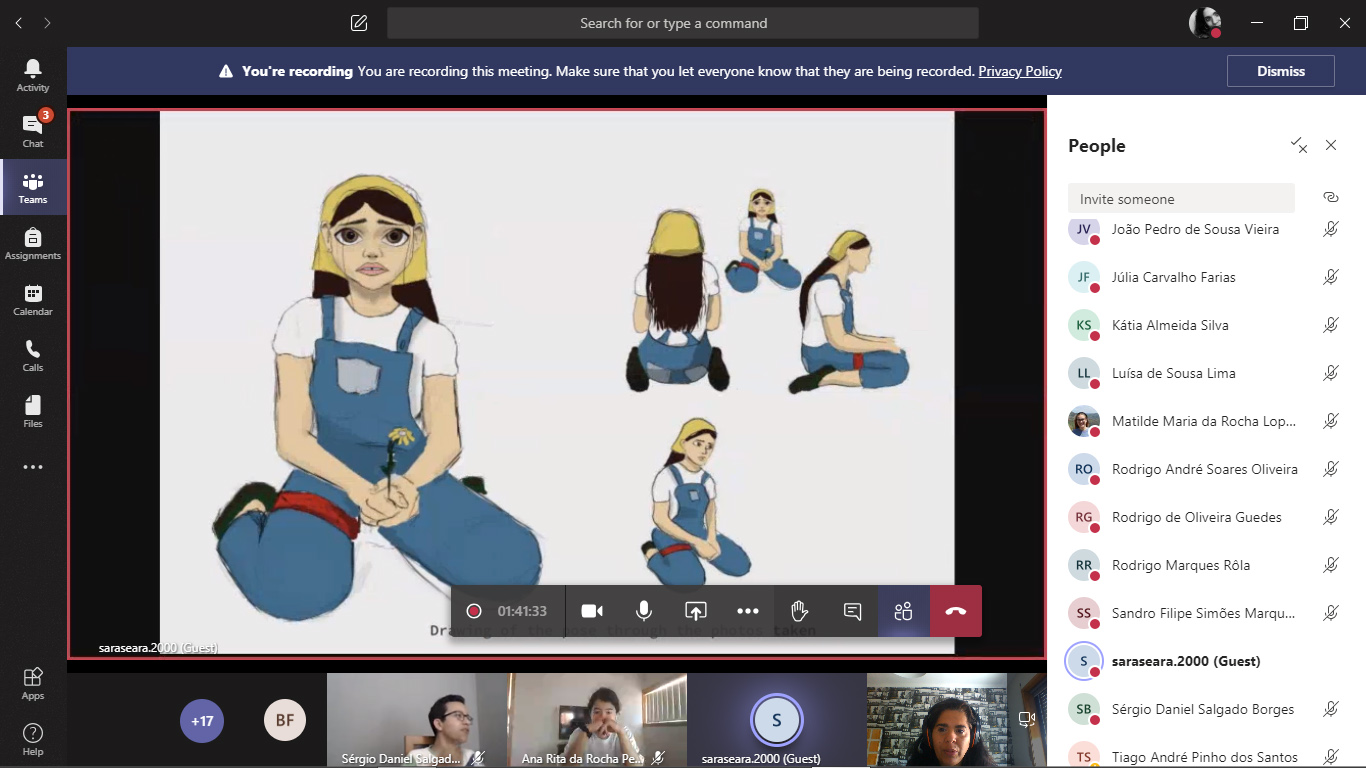
Task: Click the Invite someone field
Action: pos(1181,198)
